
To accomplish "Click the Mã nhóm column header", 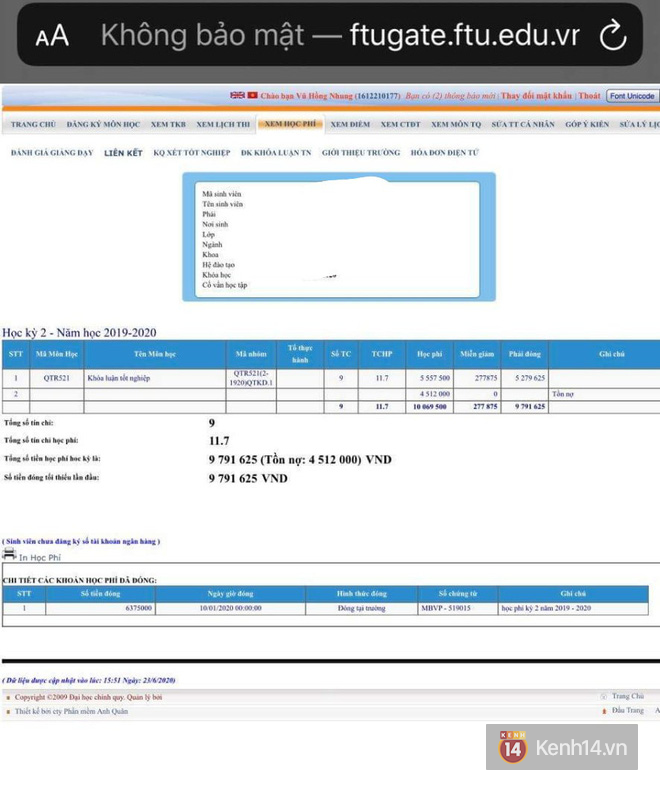I will tap(251, 354).
